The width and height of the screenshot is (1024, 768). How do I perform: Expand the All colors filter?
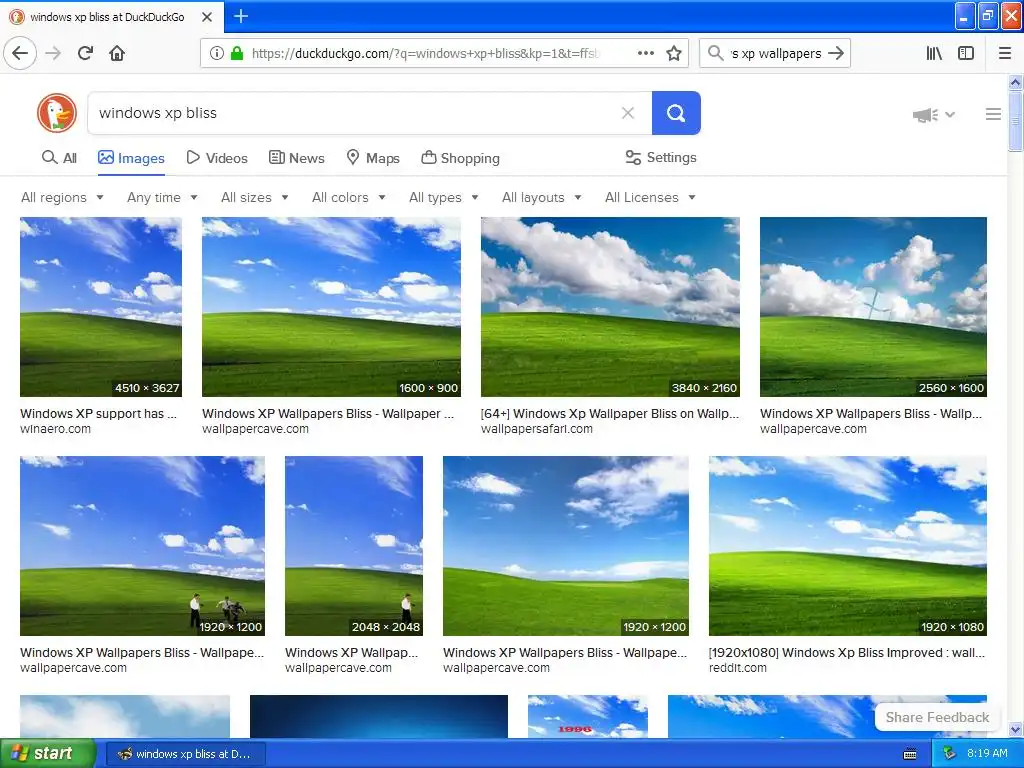coord(349,197)
